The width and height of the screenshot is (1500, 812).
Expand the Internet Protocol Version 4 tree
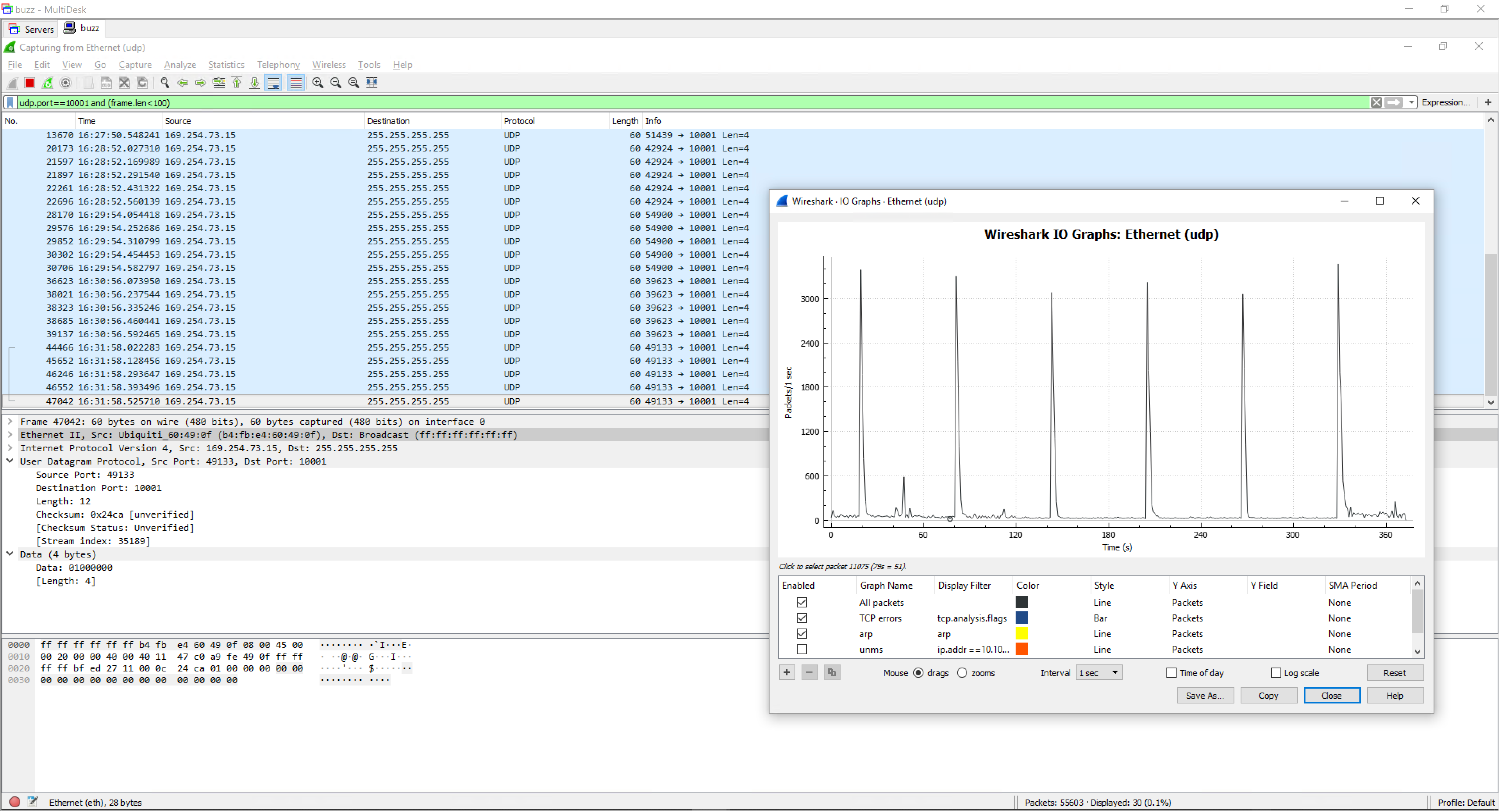[x=10, y=448]
